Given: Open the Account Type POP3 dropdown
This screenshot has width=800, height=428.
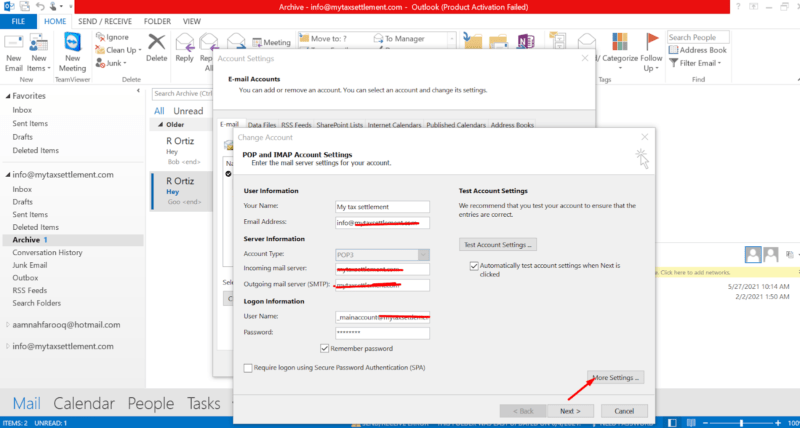Looking at the screenshot, I should pyautogui.click(x=423, y=255).
